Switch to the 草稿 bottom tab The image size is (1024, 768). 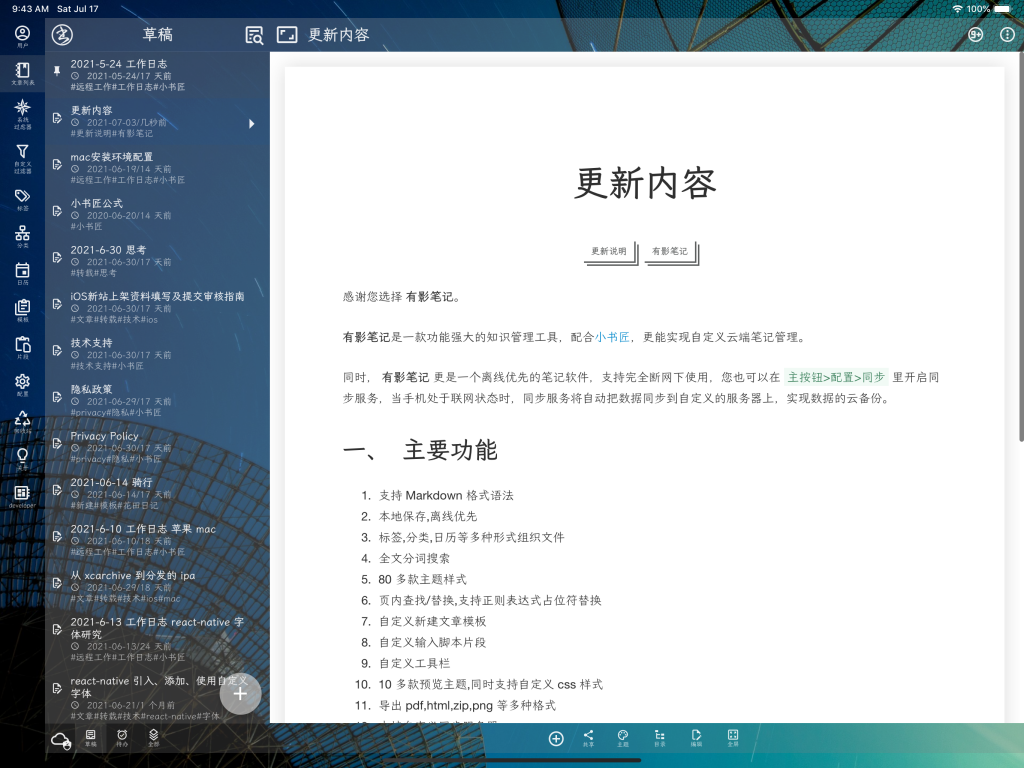(91, 738)
